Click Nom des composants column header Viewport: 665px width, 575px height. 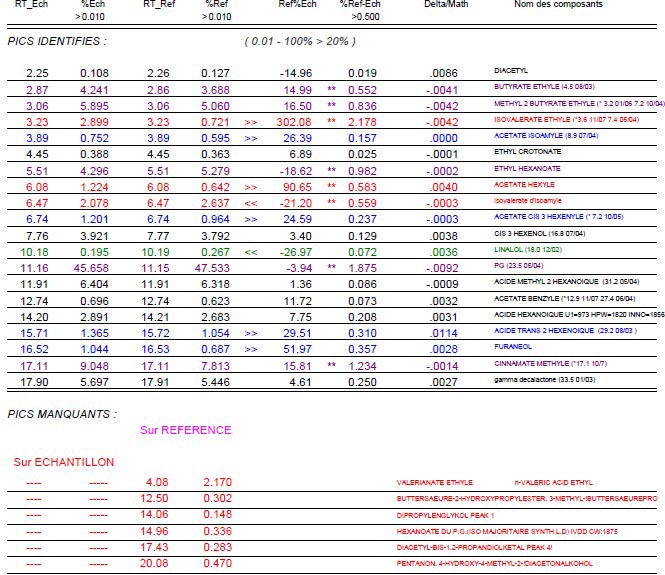click(558, 4)
